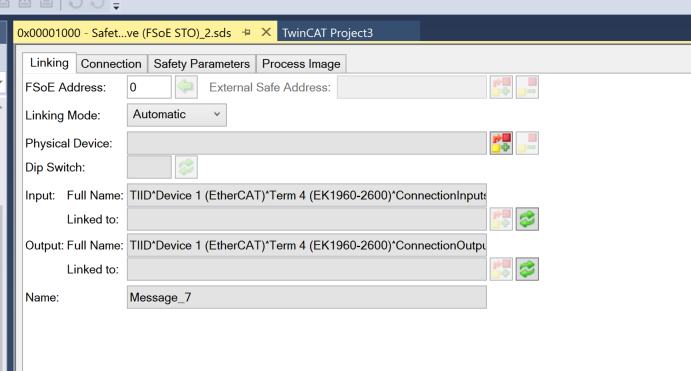Image resolution: width=691 pixels, height=371 pixels.
Task: Click the Physical Device field
Action: 307,143
